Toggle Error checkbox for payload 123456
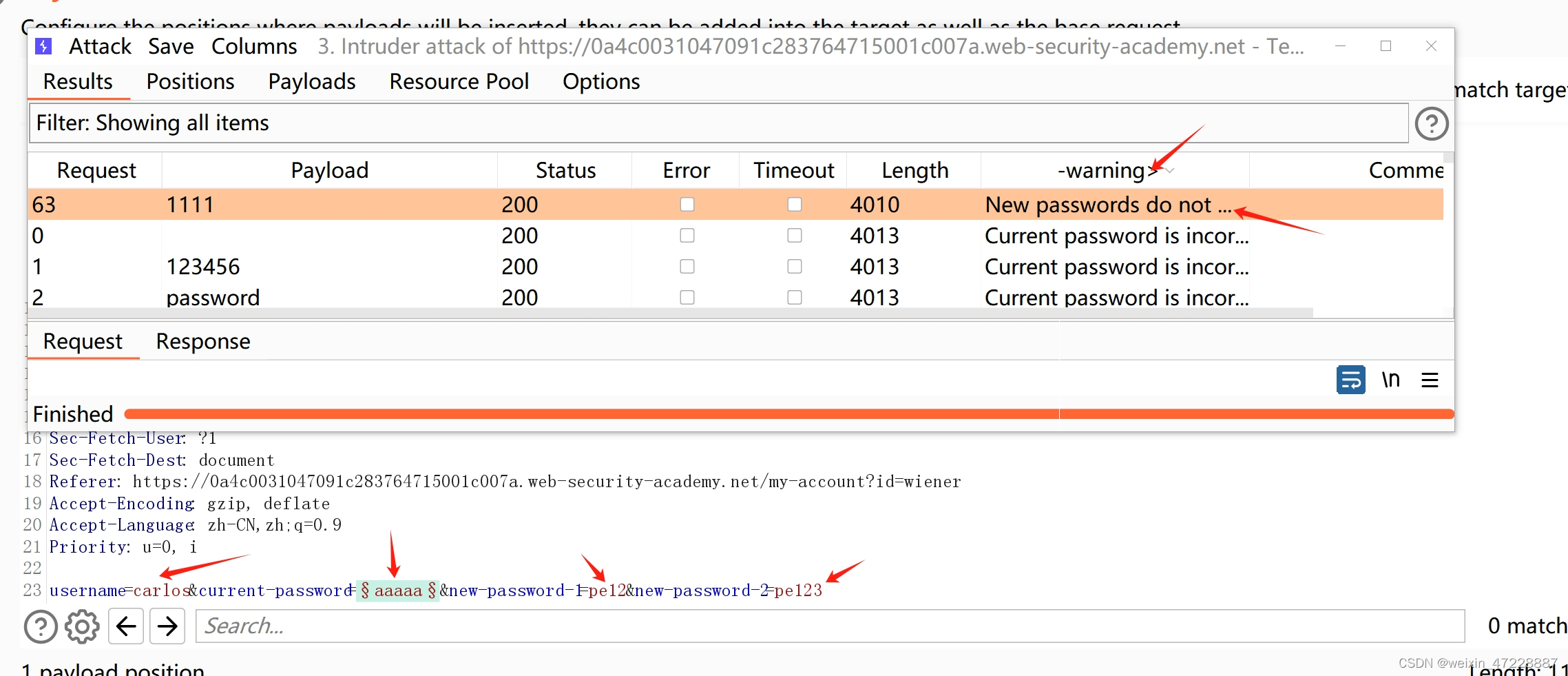The height and width of the screenshot is (676, 1568). (687, 267)
